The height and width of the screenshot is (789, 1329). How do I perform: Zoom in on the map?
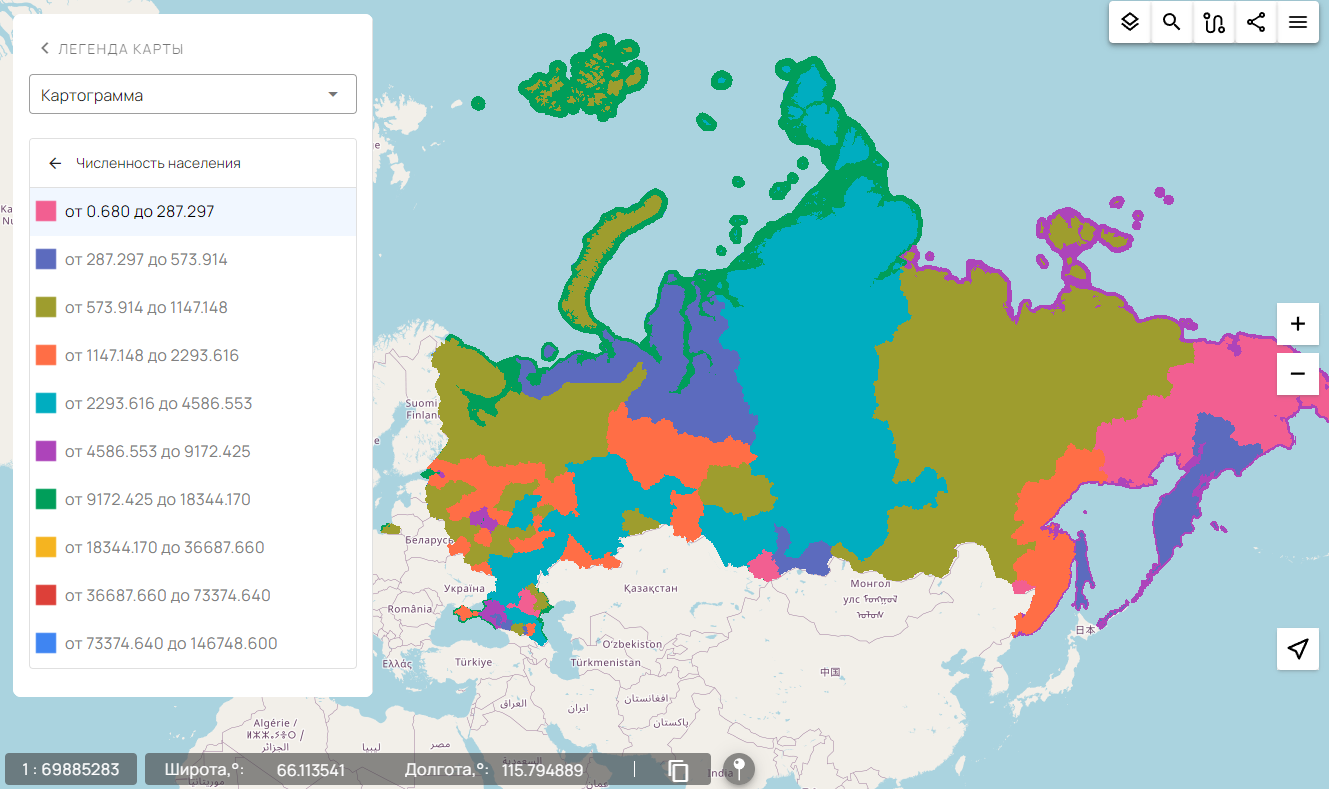1298,324
